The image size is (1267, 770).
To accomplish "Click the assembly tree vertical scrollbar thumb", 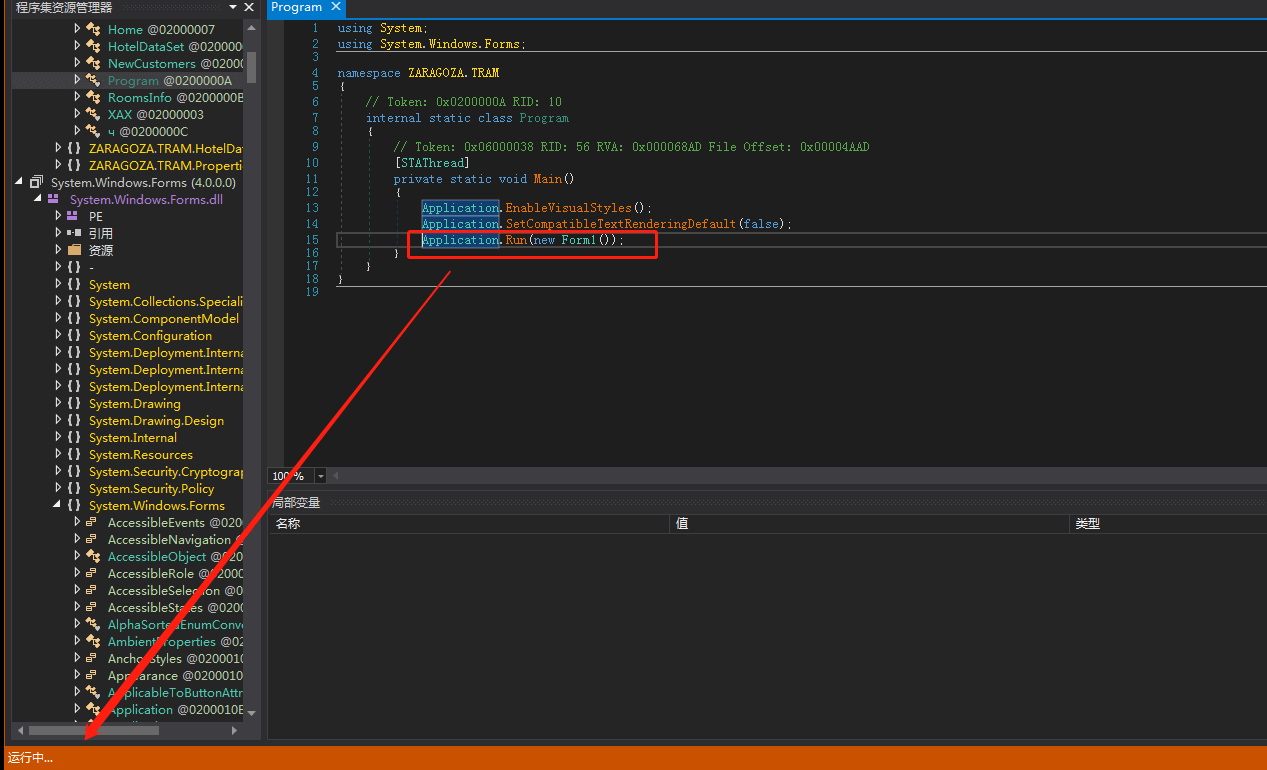I will click(252, 66).
